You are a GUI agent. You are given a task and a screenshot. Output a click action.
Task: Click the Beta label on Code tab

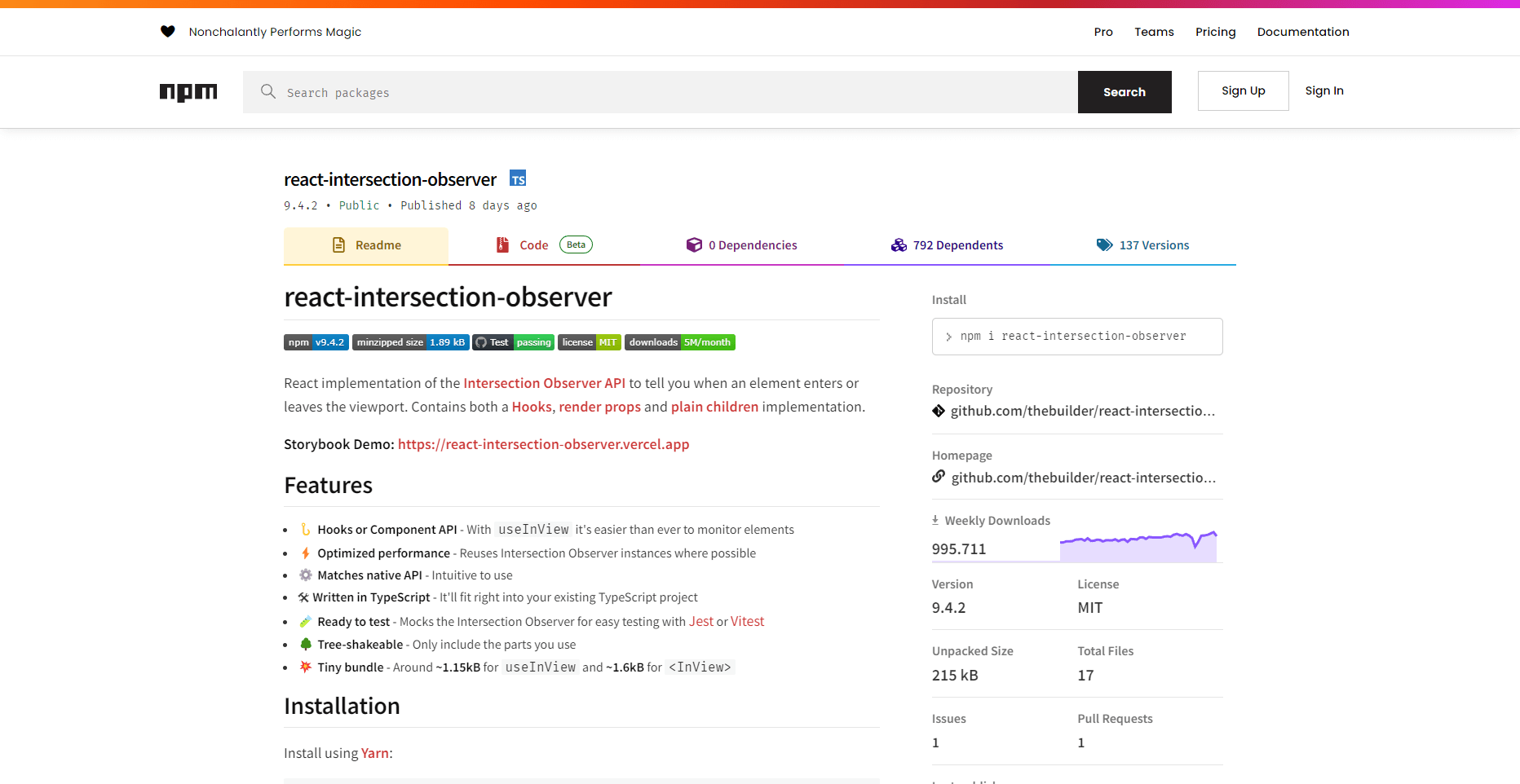[x=576, y=244]
